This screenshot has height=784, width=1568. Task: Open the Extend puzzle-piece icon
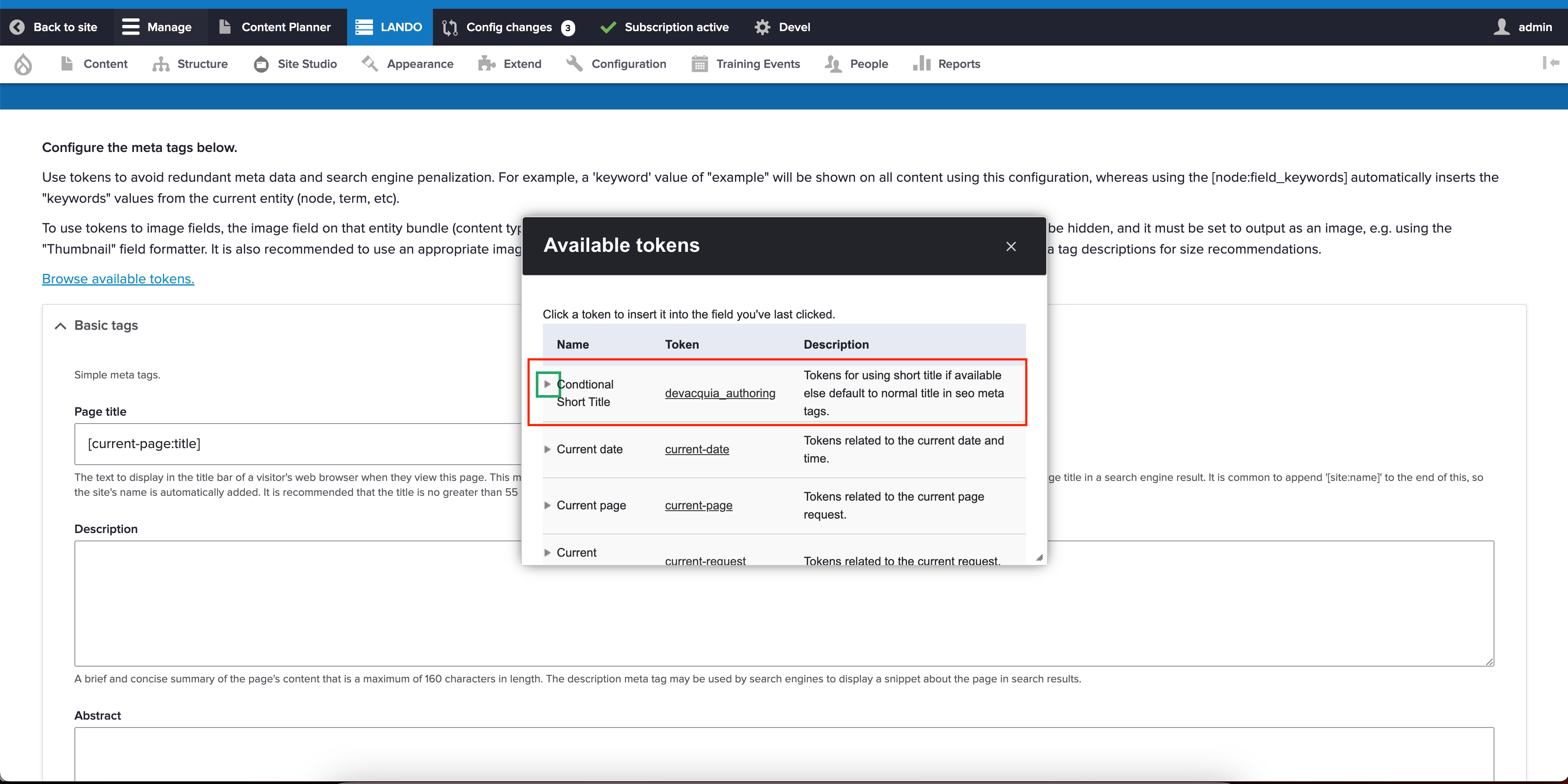[x=486, y=64]
